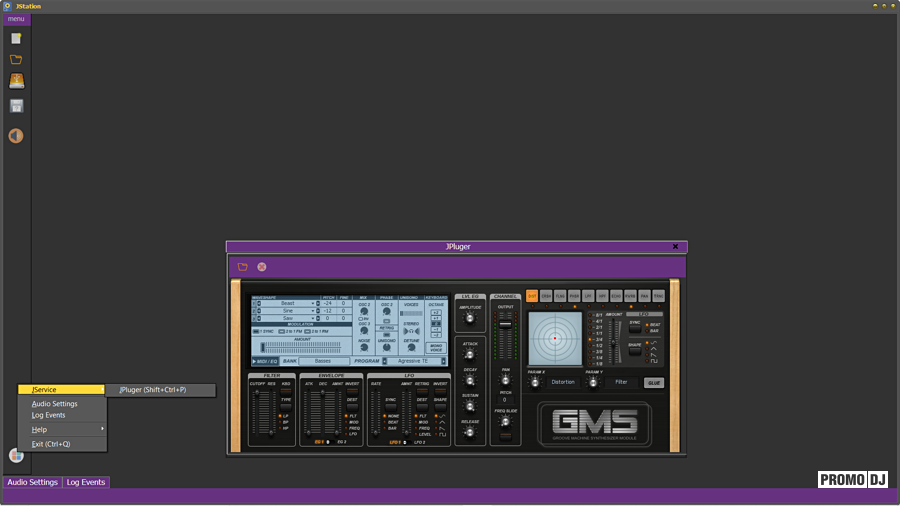
Task: Click the new project icon in the sidebar
Action: (x=16, y=38)
